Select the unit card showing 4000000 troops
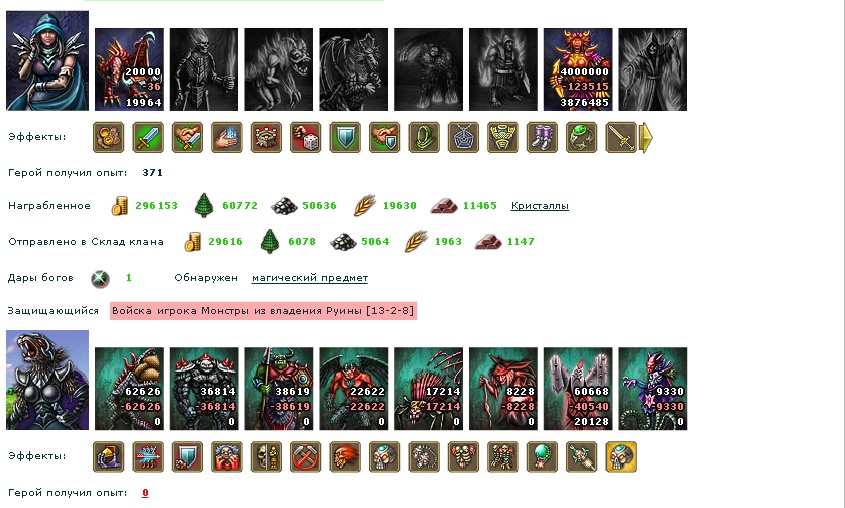Screen dimensions: 845x508 pyautogui.click(x=578, y=69)
